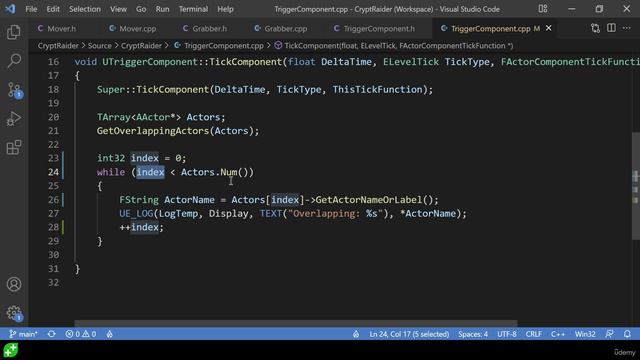Click the Source breadcrumb

click(x=100, y=46)
